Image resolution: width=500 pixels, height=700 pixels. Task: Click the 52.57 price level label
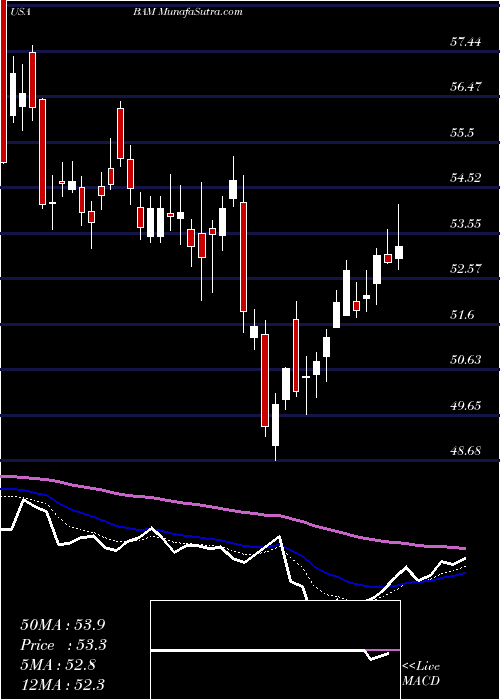pyautogui.click(x=466, y=269)
